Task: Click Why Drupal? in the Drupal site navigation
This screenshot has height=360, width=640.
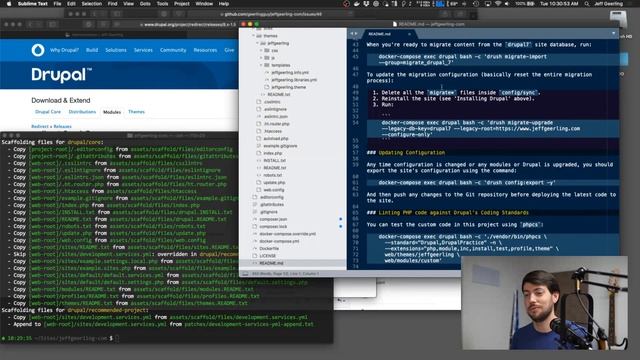Action: [x=64, y=50]
